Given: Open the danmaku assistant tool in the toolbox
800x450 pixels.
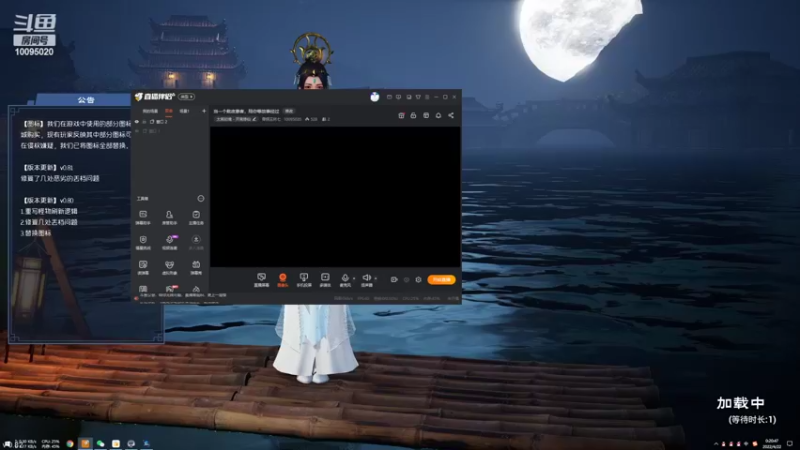Looking at the screenshot, I should pyautogui.click(x=143, y=217).
